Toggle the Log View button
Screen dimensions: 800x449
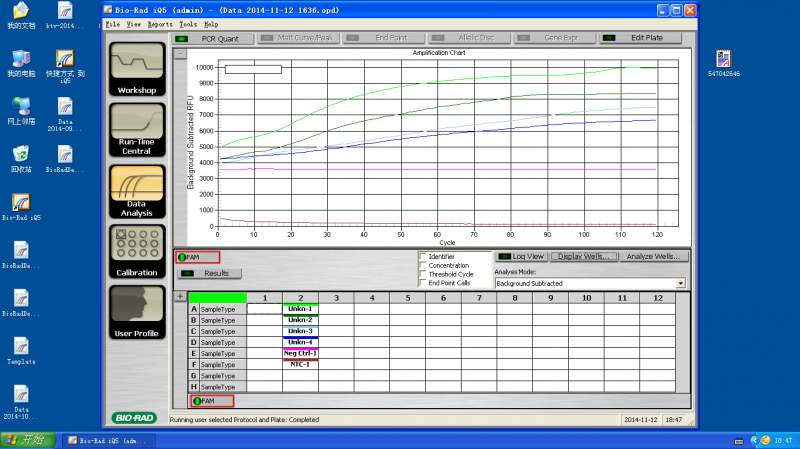[521, 257]
